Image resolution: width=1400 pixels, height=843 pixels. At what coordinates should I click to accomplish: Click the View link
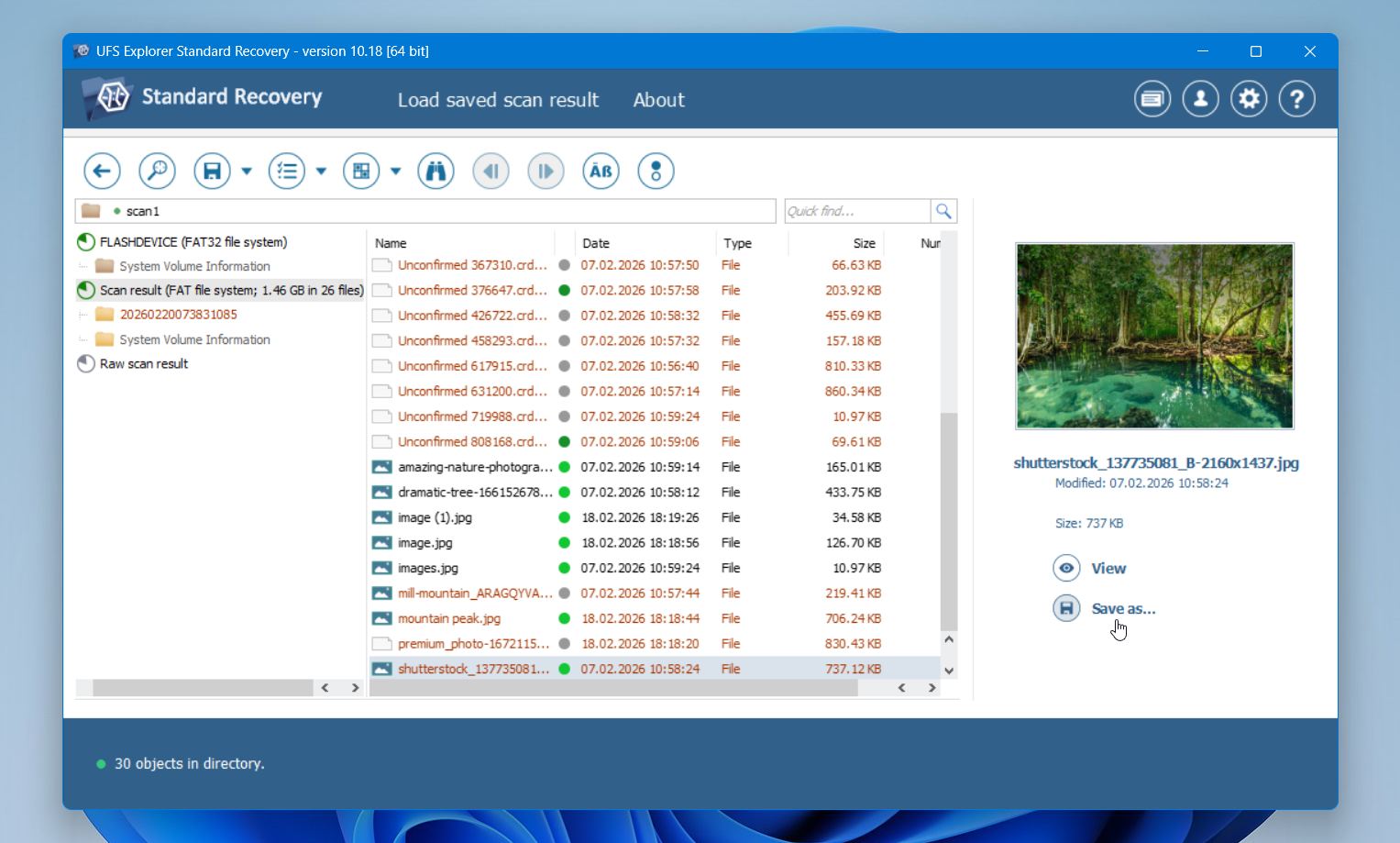(1108, 569)
